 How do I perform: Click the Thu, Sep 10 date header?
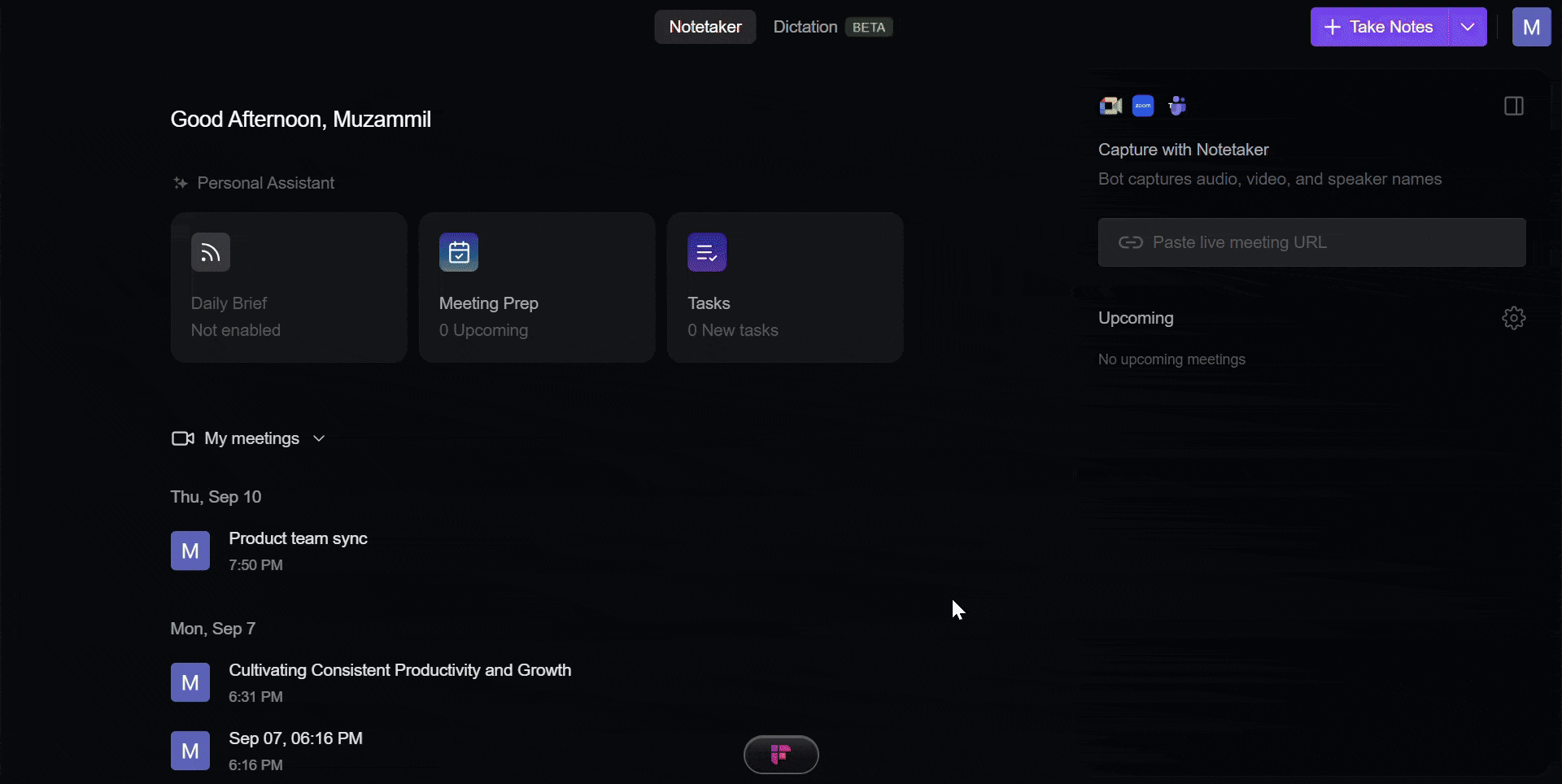[216, 497]
